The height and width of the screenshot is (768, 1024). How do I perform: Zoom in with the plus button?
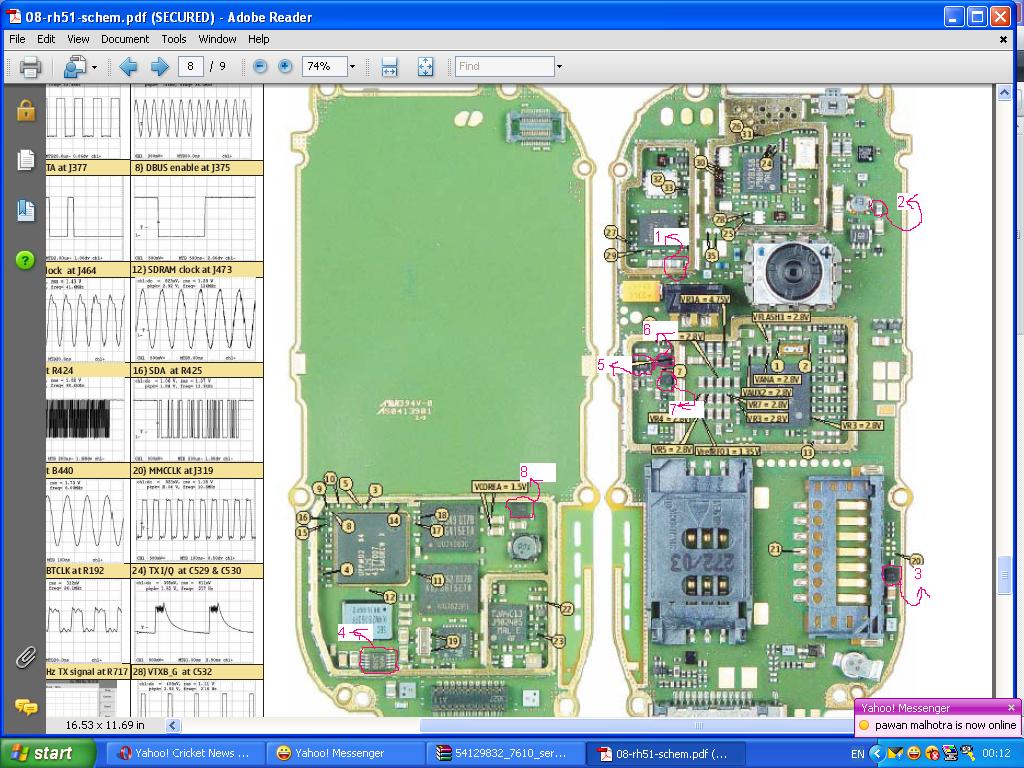(285, 66)
